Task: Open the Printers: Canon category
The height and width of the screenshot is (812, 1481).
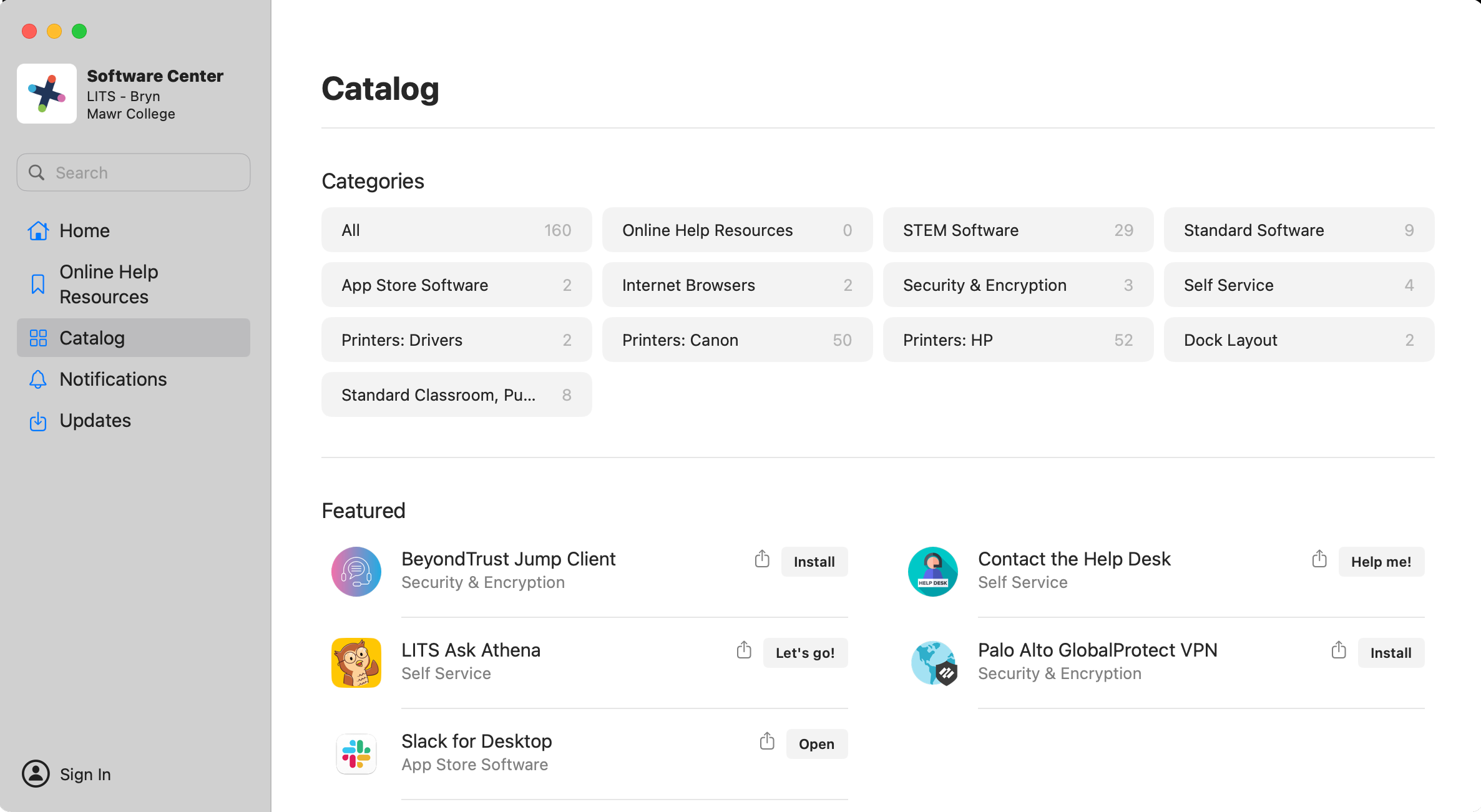Action: [737, 340]
